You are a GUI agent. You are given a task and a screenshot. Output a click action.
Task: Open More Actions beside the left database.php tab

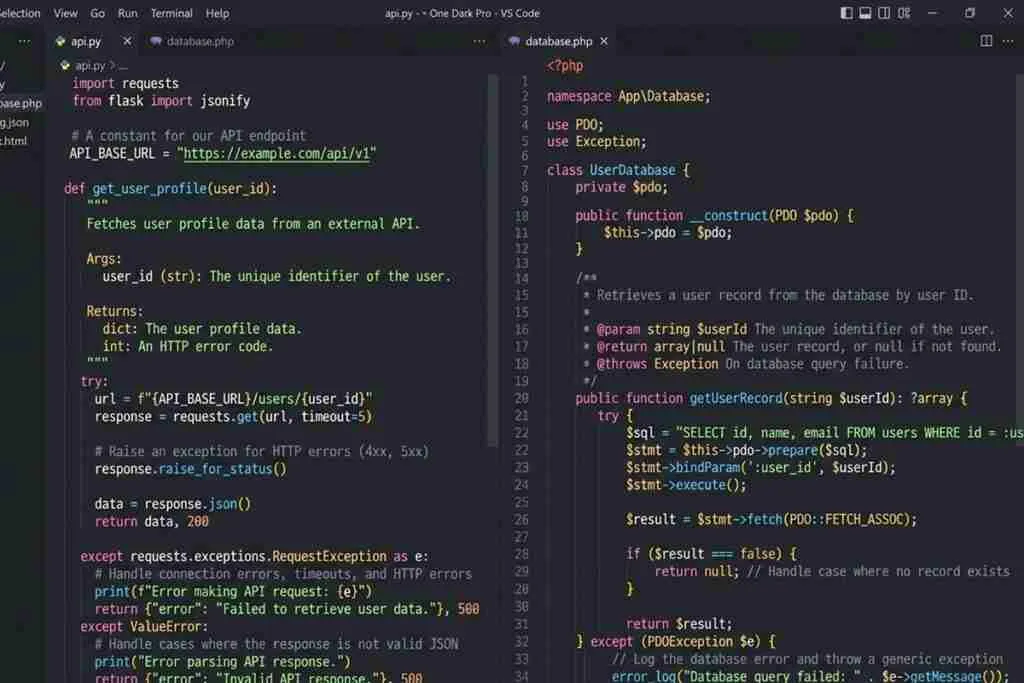(479, 41)
